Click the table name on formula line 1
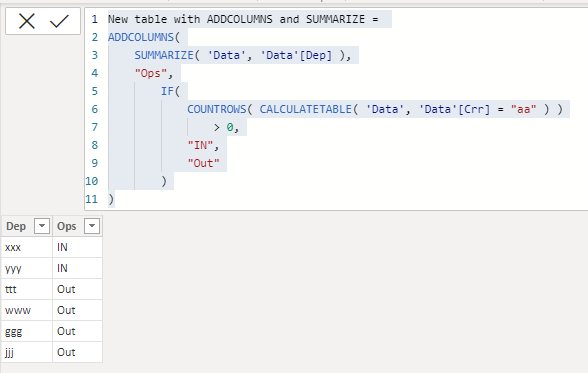The image size is (588, 373). (236, 19)
